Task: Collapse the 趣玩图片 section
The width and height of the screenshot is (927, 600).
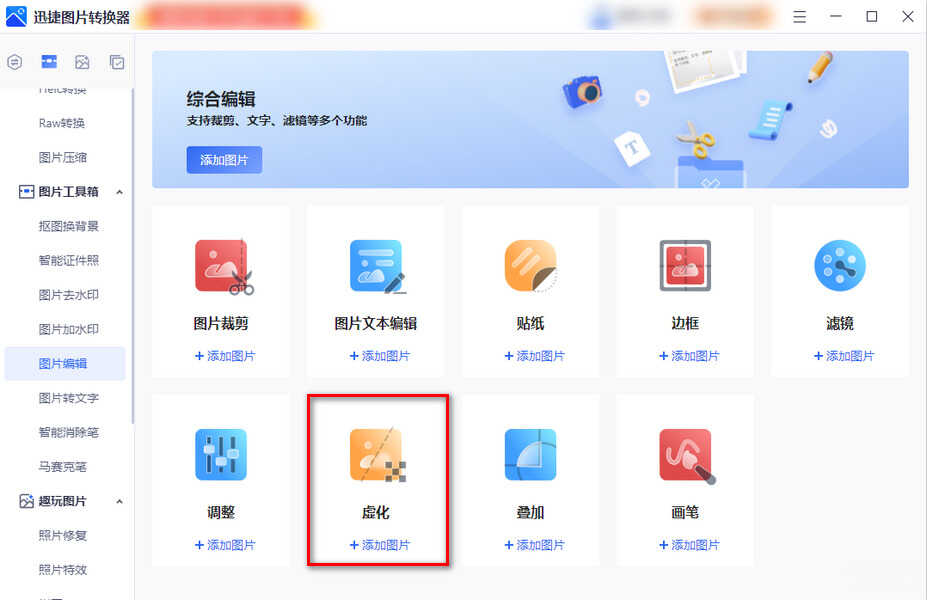Action: [119, 501]
